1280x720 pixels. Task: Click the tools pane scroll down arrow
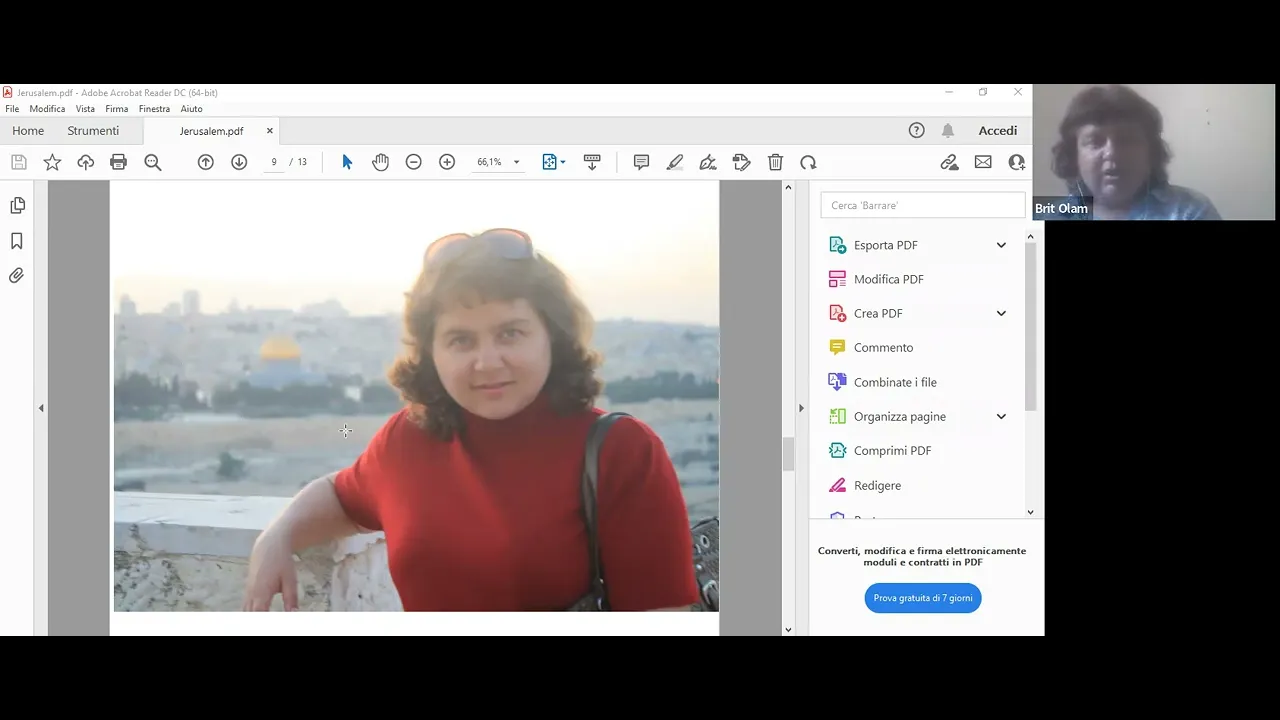1031,512
